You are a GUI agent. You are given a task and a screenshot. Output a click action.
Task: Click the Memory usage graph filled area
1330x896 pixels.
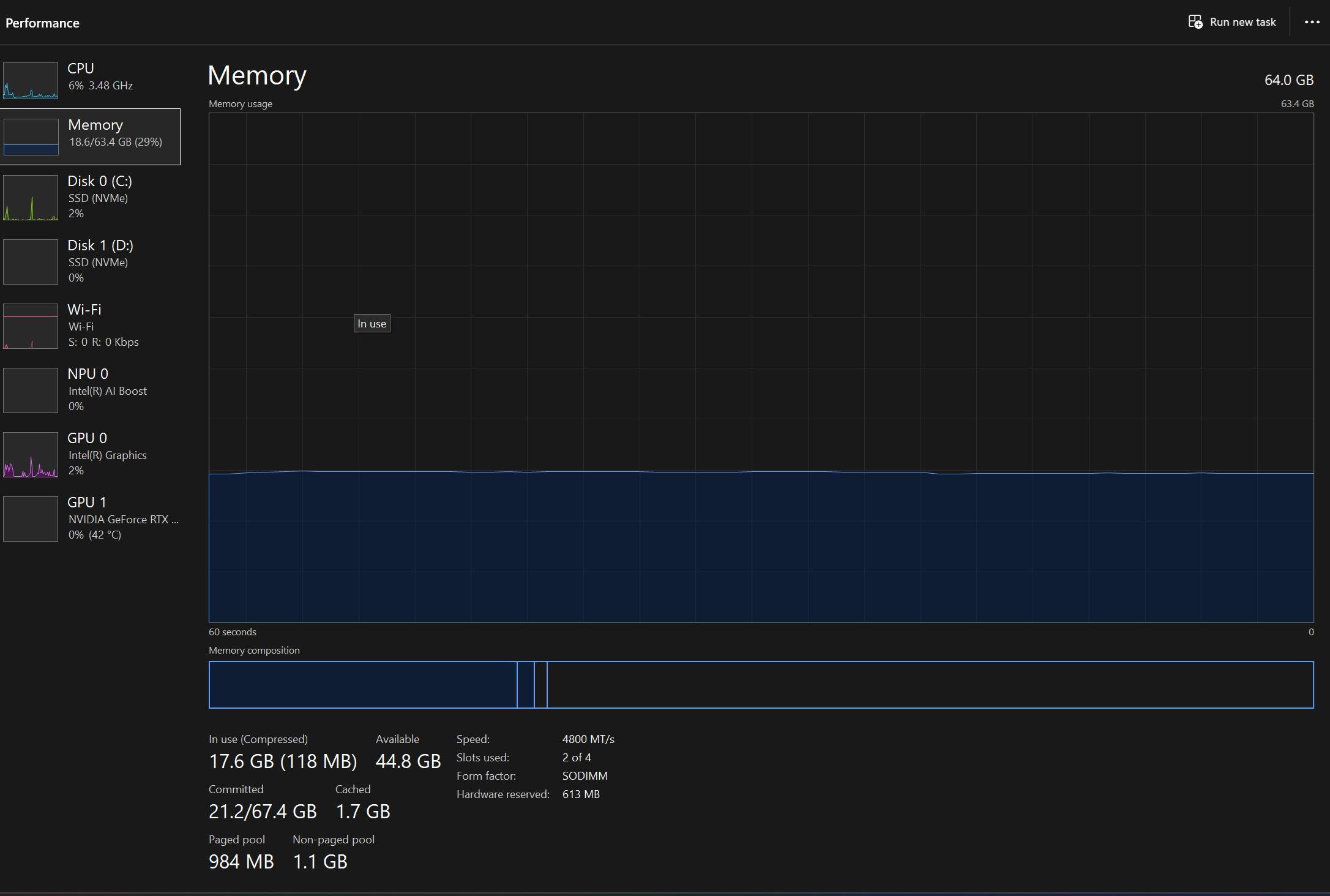coord(760,548)
